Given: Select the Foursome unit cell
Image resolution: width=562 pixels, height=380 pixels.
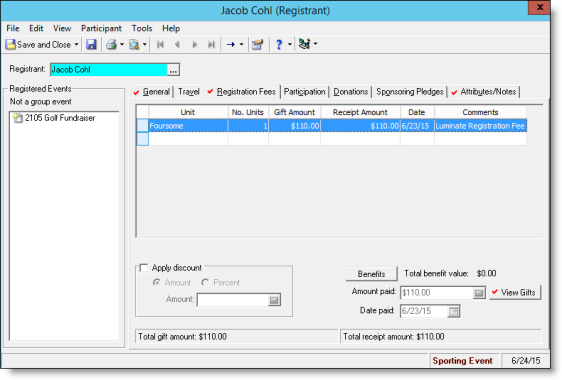Looking at the screenshot, I should 188,126.
